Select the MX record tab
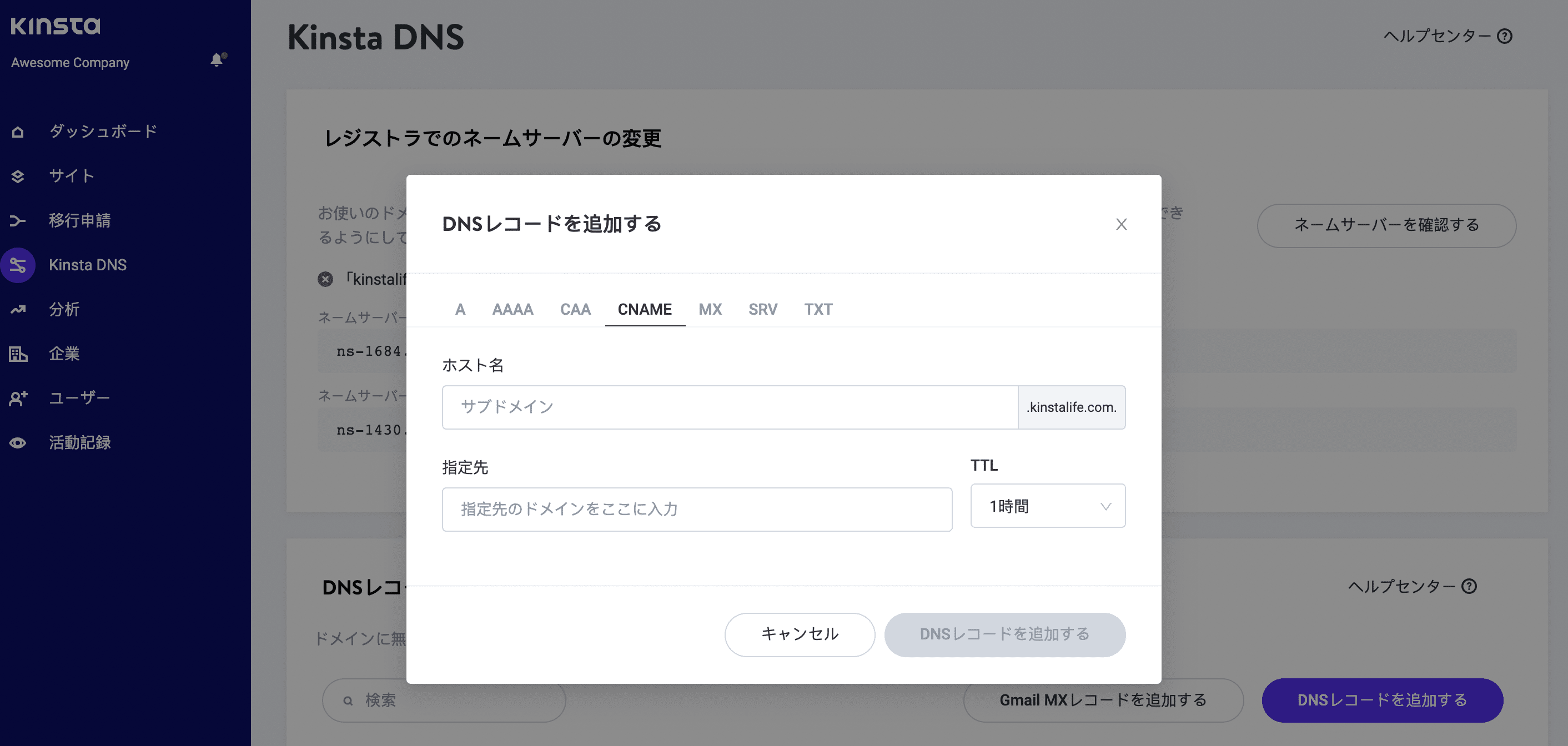 coord(709,309)
